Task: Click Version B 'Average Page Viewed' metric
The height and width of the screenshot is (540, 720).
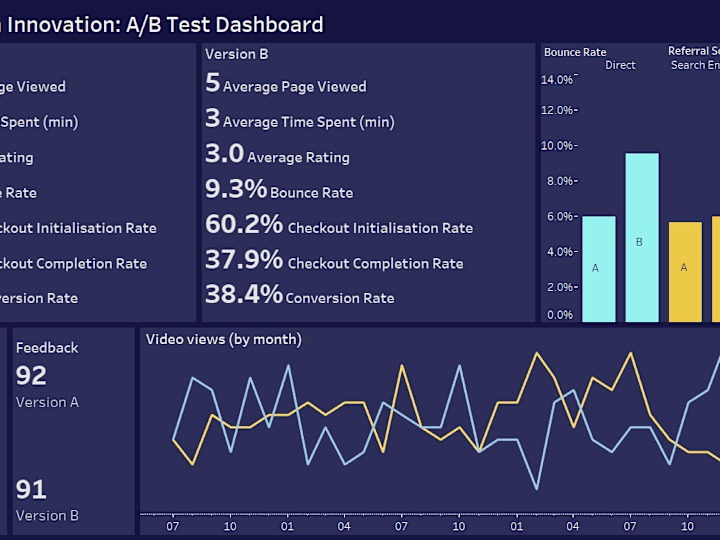Action: tap(286, 84)
